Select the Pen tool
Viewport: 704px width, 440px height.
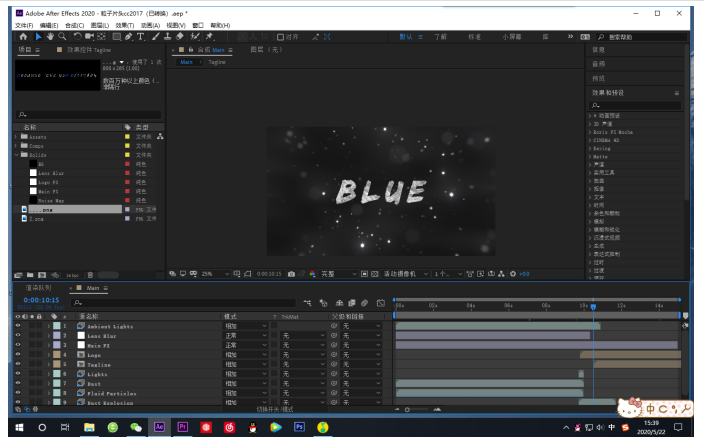pos(129,37)
